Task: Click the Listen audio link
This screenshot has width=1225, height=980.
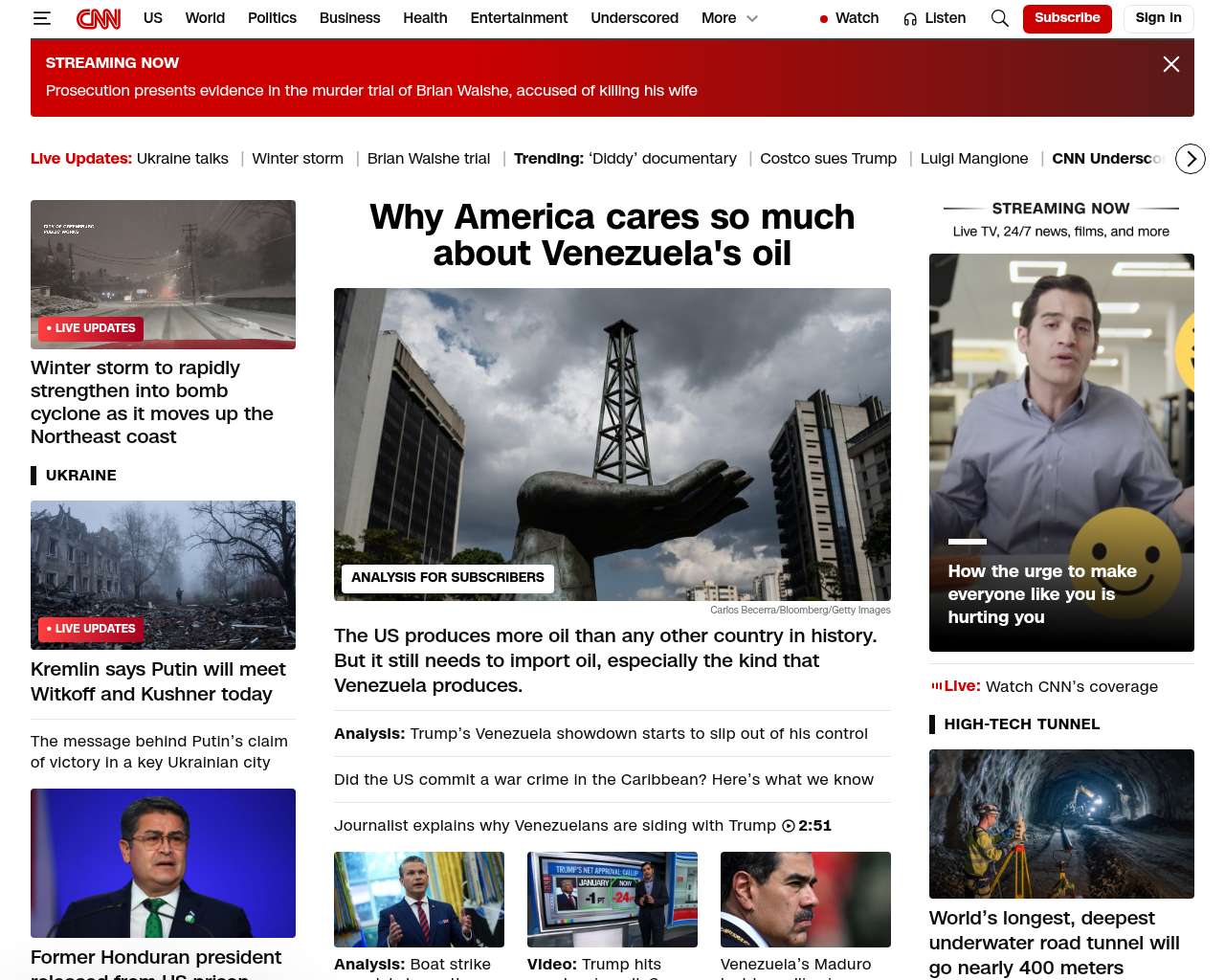Action: click(935, 18)
